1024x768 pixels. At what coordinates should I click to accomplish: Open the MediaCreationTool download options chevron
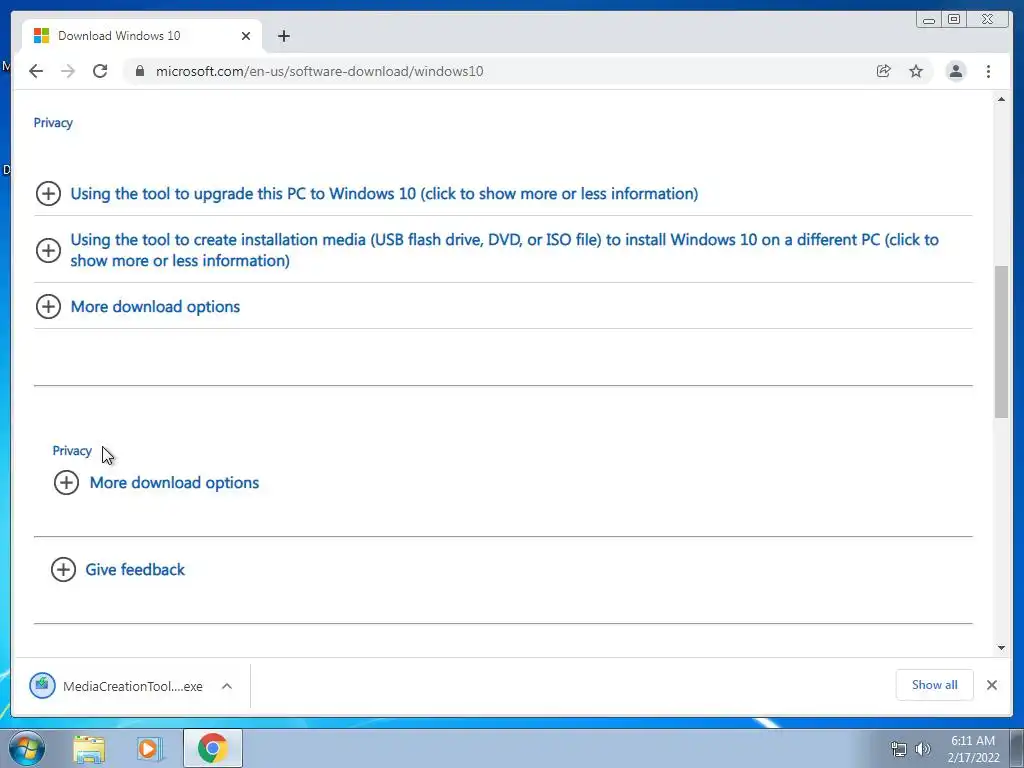[x=227, y=686]
